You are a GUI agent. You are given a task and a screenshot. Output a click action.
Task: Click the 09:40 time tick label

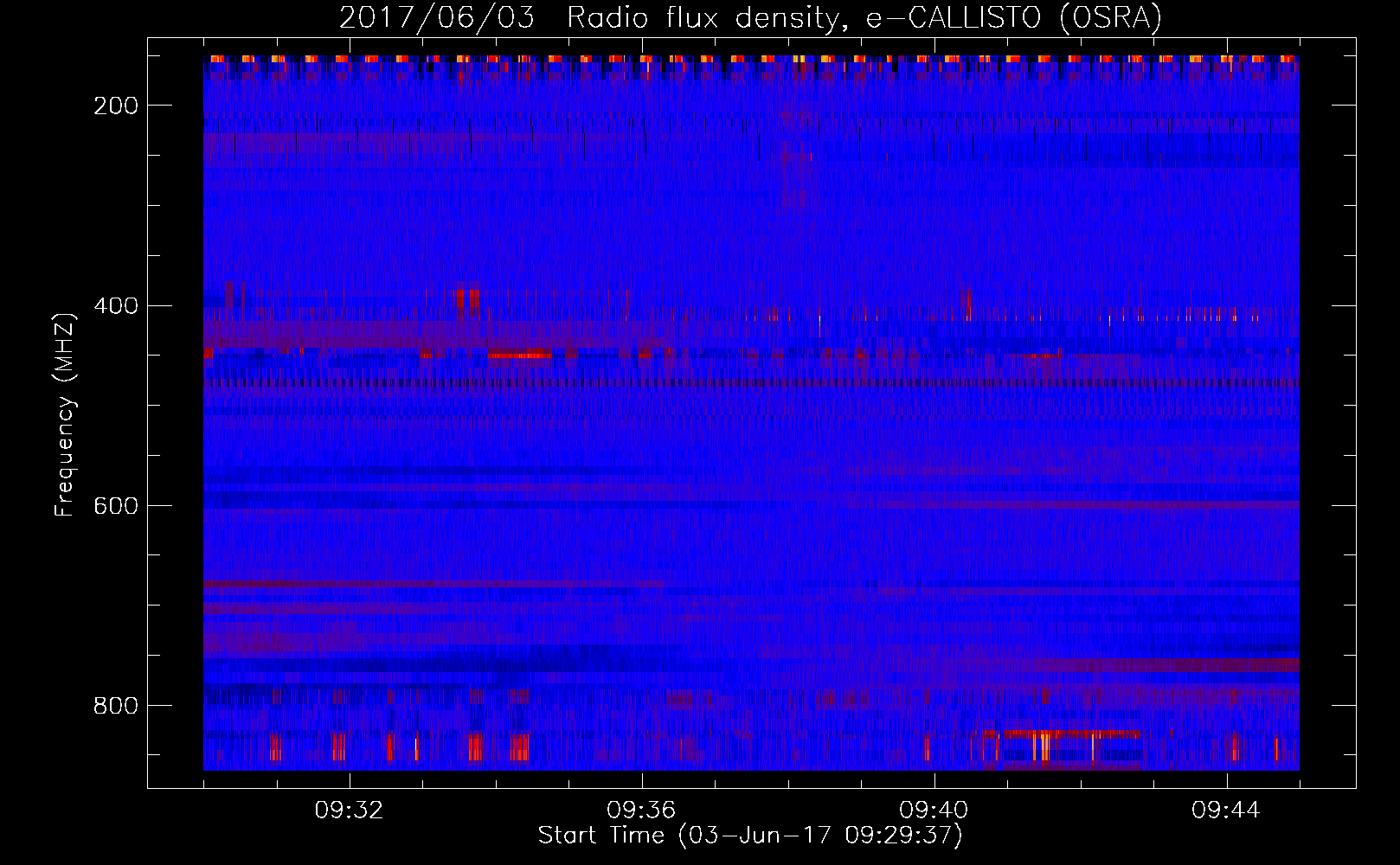934,811
